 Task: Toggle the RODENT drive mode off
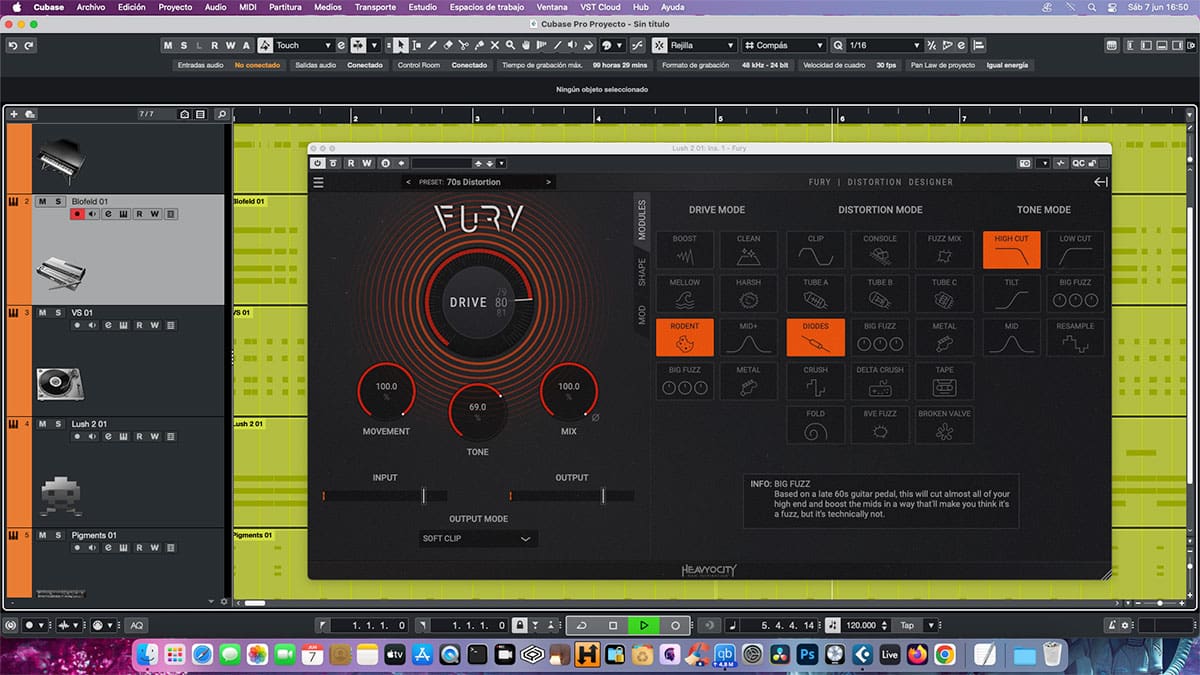tap(685, 338)
